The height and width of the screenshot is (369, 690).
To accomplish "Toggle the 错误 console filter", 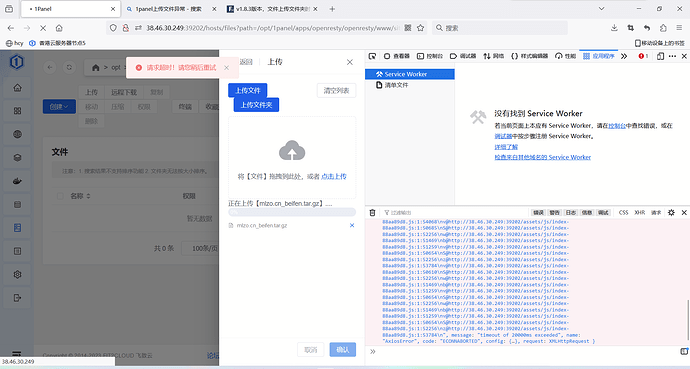I will point(538,212).
